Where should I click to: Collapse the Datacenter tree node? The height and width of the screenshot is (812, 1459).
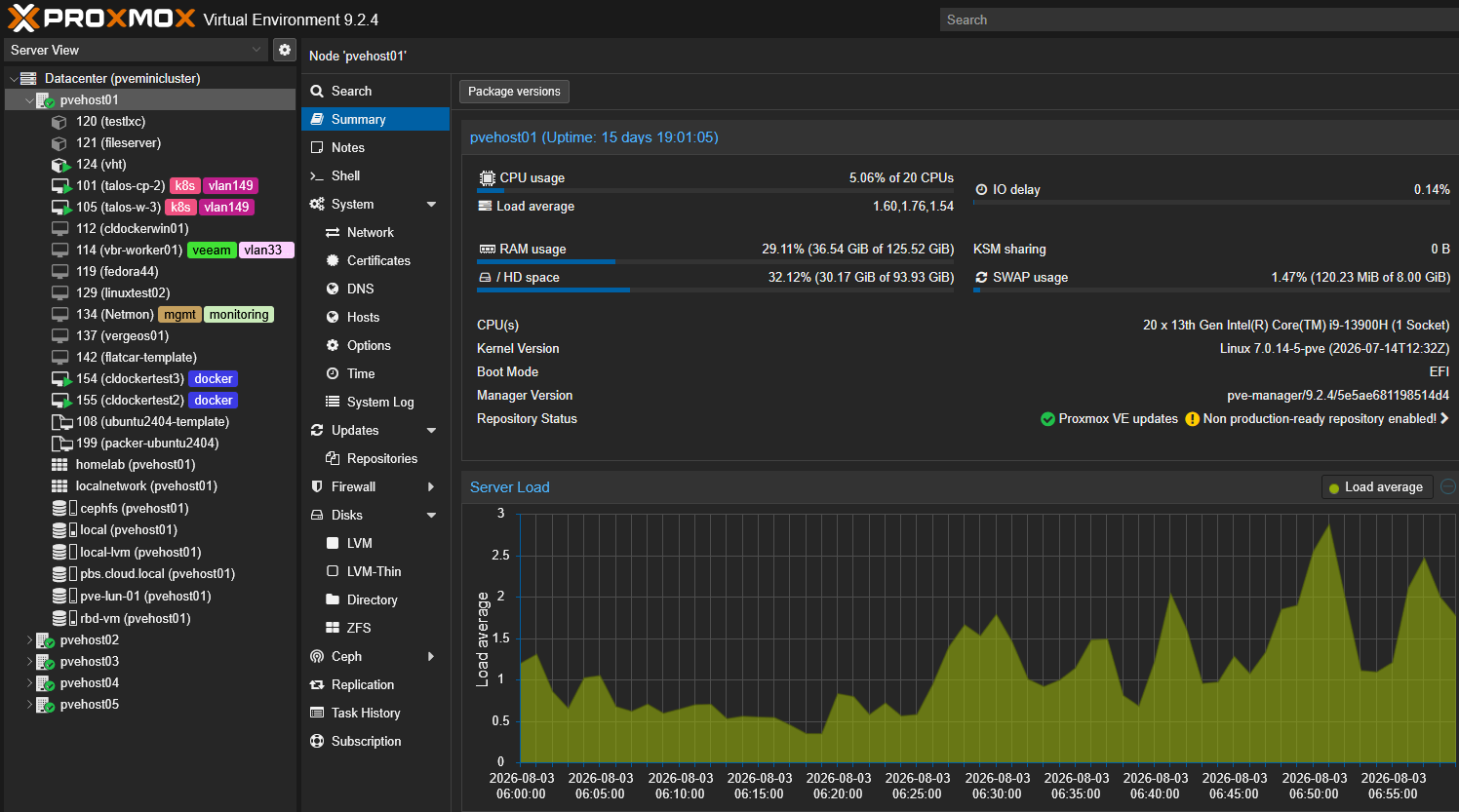click(x=14, y=78)
